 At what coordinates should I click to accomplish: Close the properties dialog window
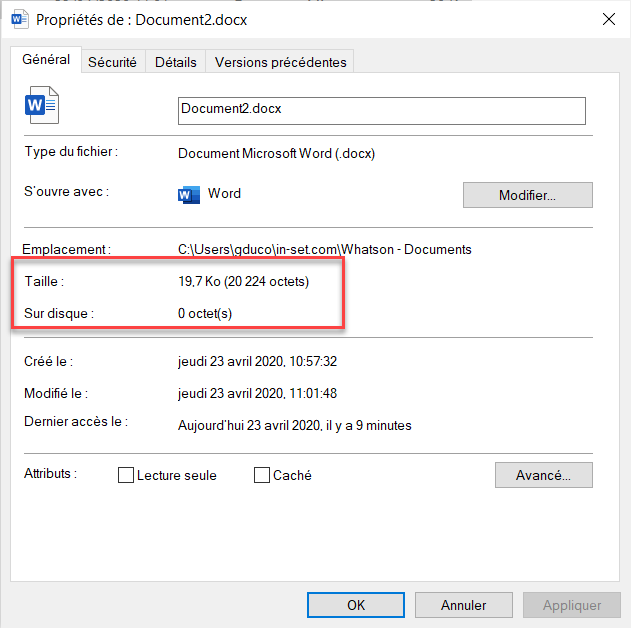pyautogui.click(x=607, y=19)
